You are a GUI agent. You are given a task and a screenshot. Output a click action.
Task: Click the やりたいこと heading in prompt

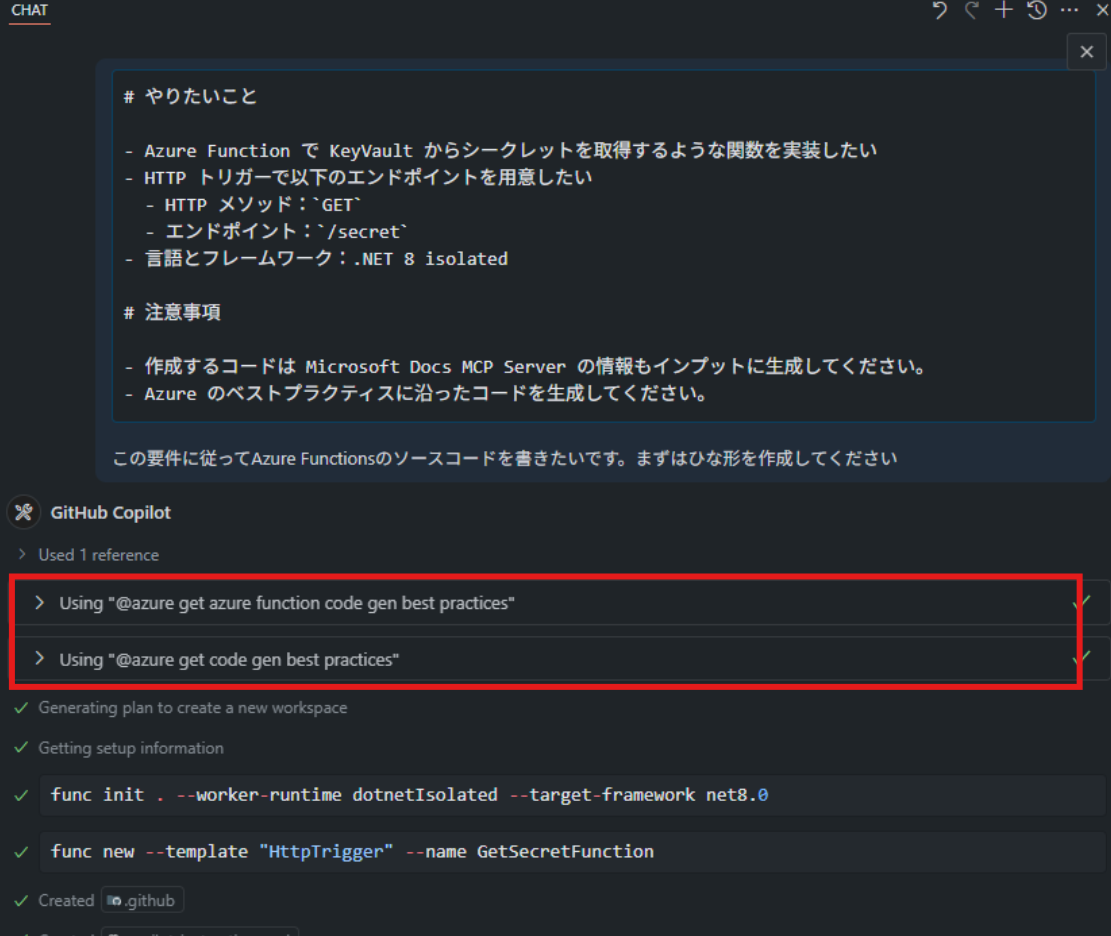click(x=191, y=96)
